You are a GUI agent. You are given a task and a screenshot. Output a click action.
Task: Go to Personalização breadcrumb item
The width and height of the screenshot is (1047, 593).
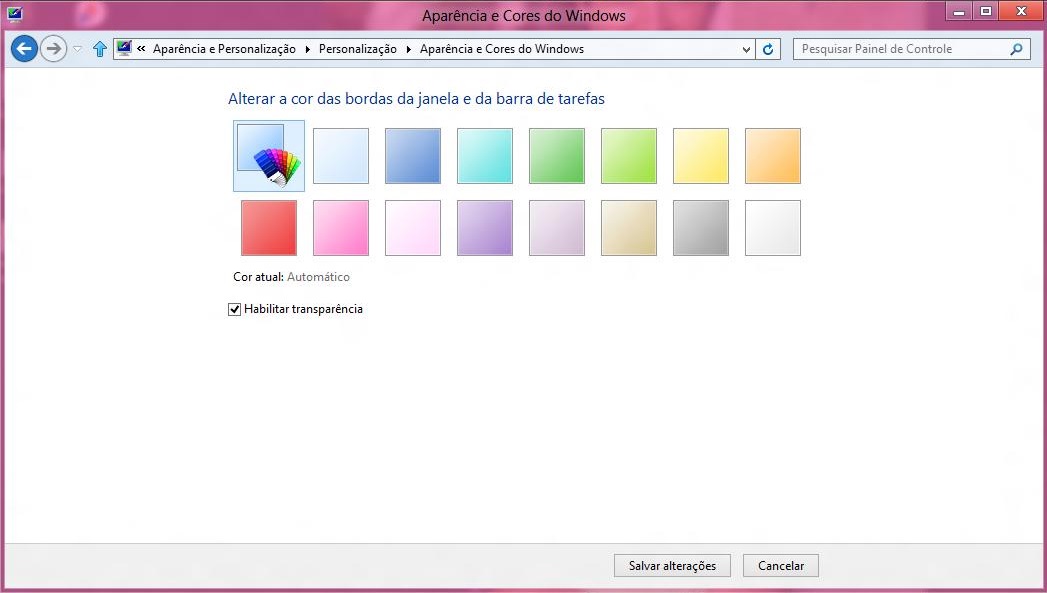[x=357, y=49]
